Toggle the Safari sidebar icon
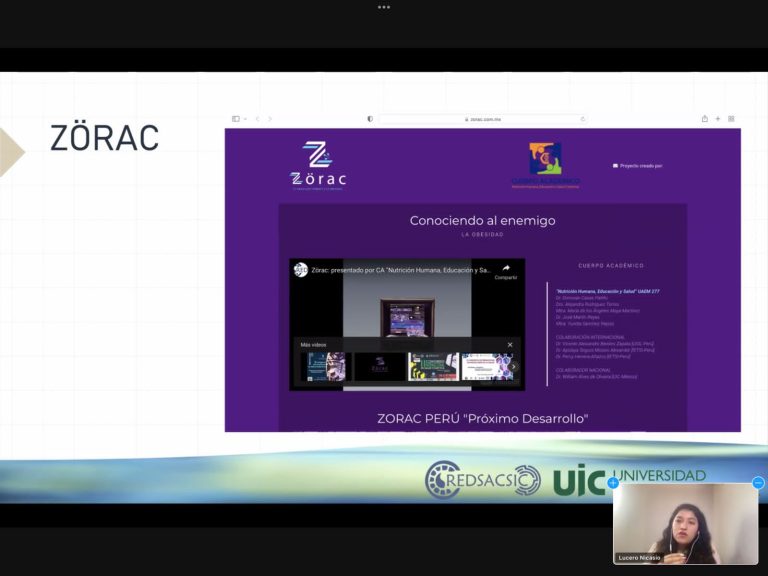The height and width of the screenshot is (576, 768). tap(235, 119)
